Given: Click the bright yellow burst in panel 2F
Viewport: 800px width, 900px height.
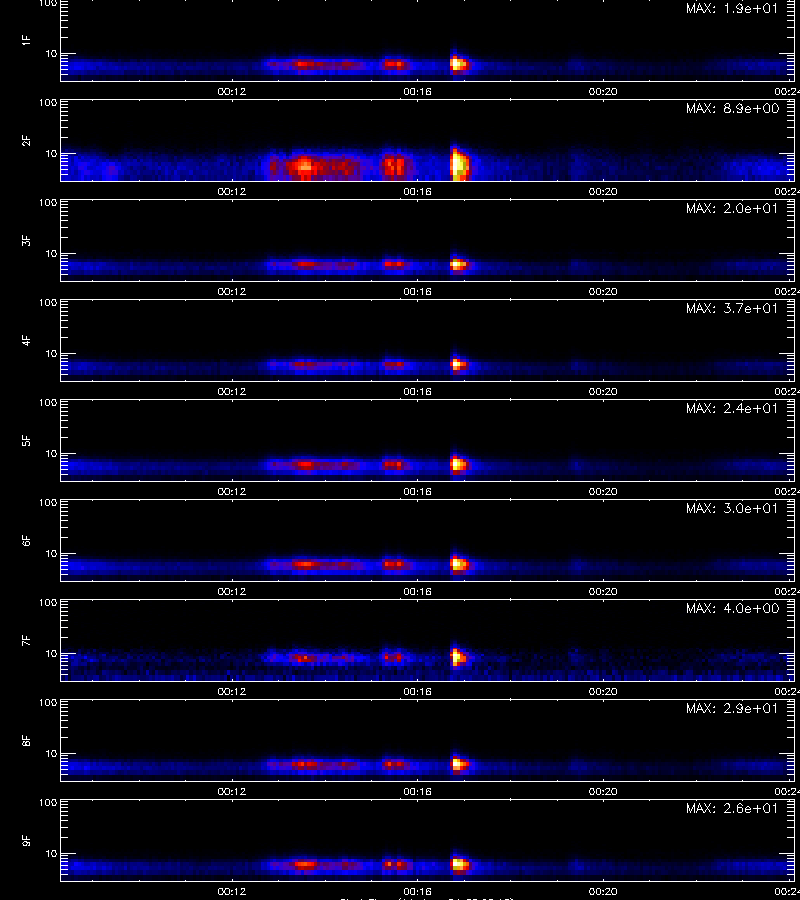Looking at the screenshot, I should 459,165.
